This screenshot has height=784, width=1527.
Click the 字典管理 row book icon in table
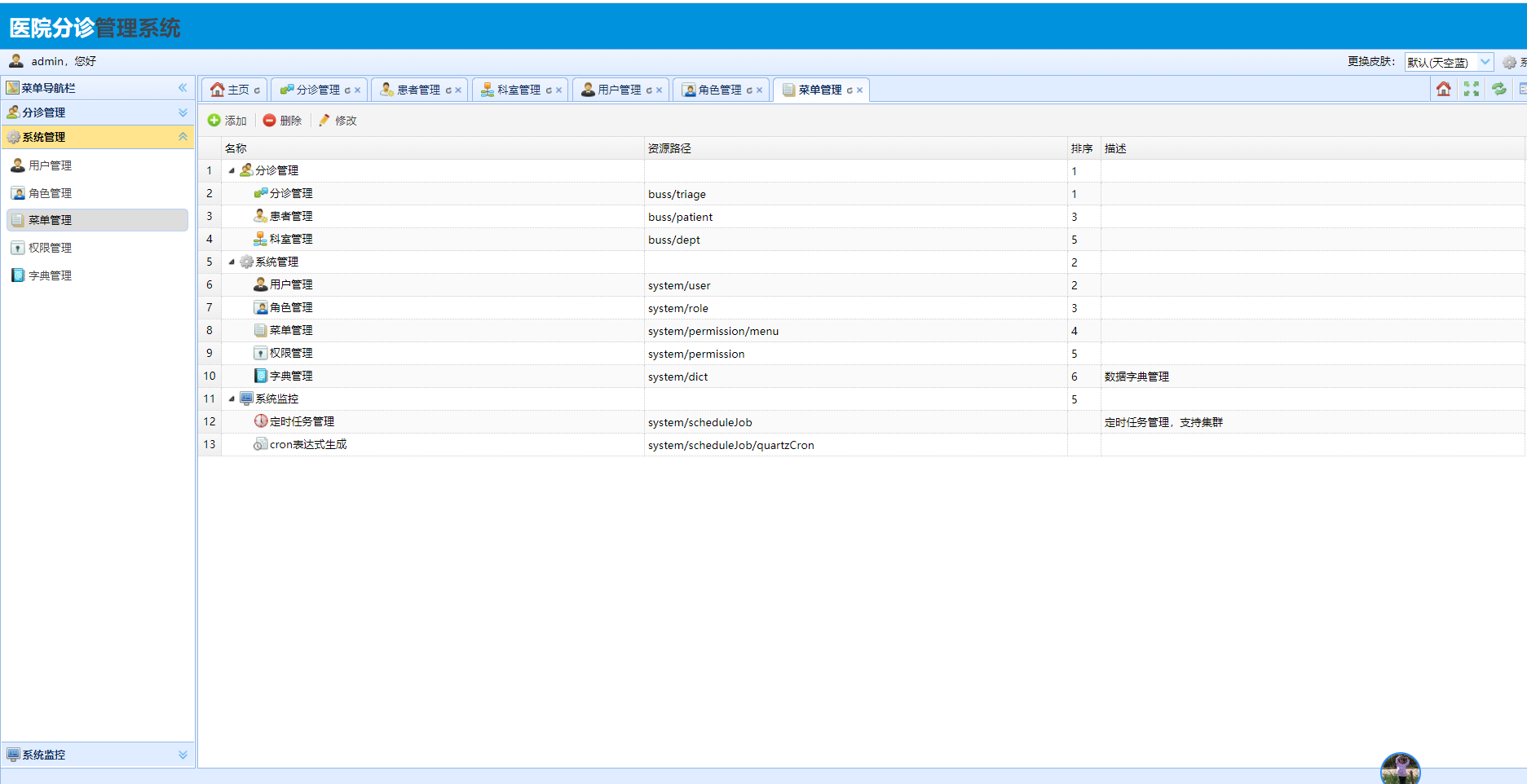[261, 376]
